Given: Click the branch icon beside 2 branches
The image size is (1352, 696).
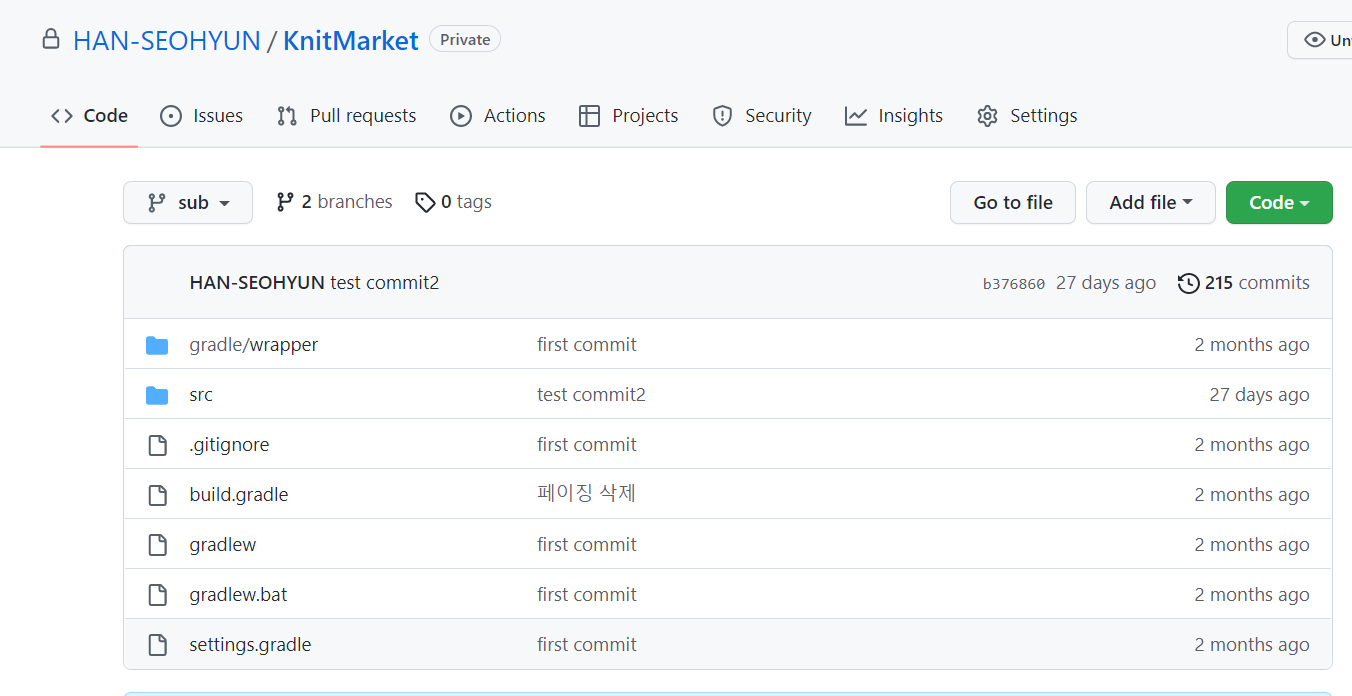Looking at the screenshot, I should tap(285, 202).
